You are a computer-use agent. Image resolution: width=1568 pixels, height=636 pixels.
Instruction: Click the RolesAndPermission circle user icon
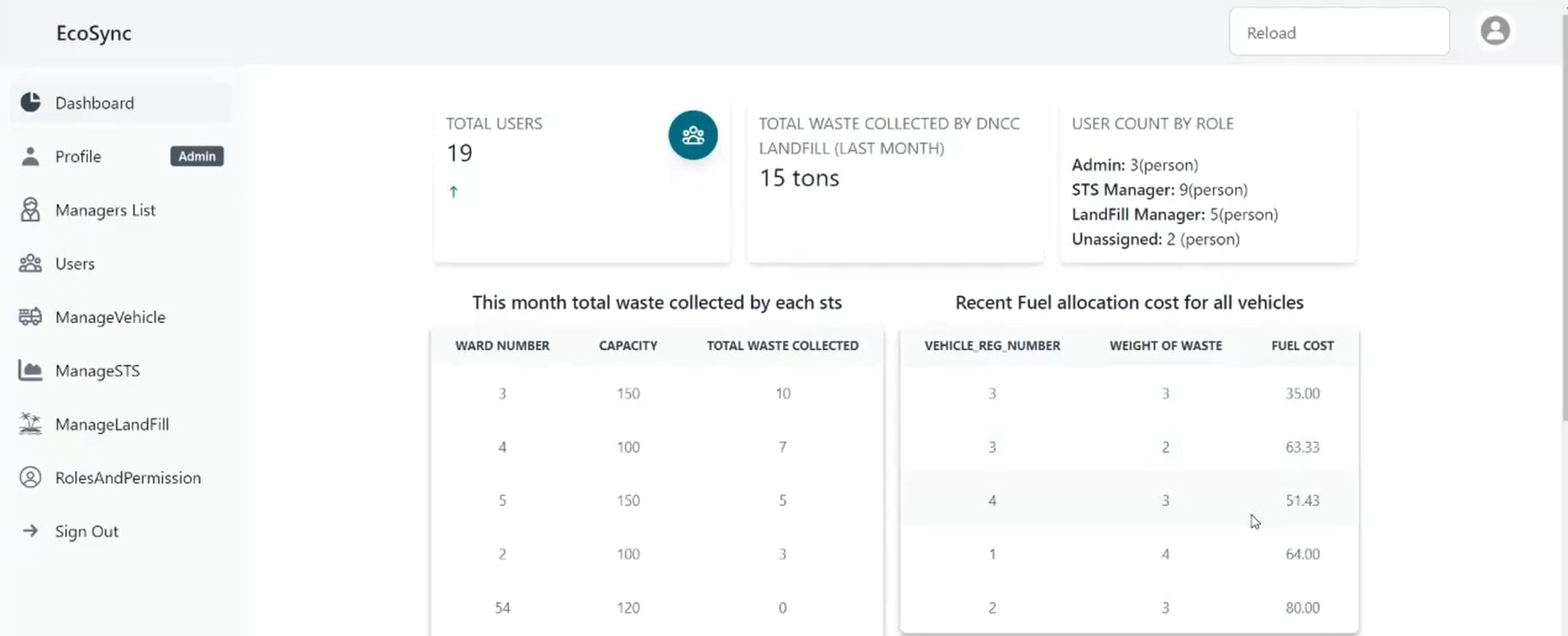coord(30,477)
